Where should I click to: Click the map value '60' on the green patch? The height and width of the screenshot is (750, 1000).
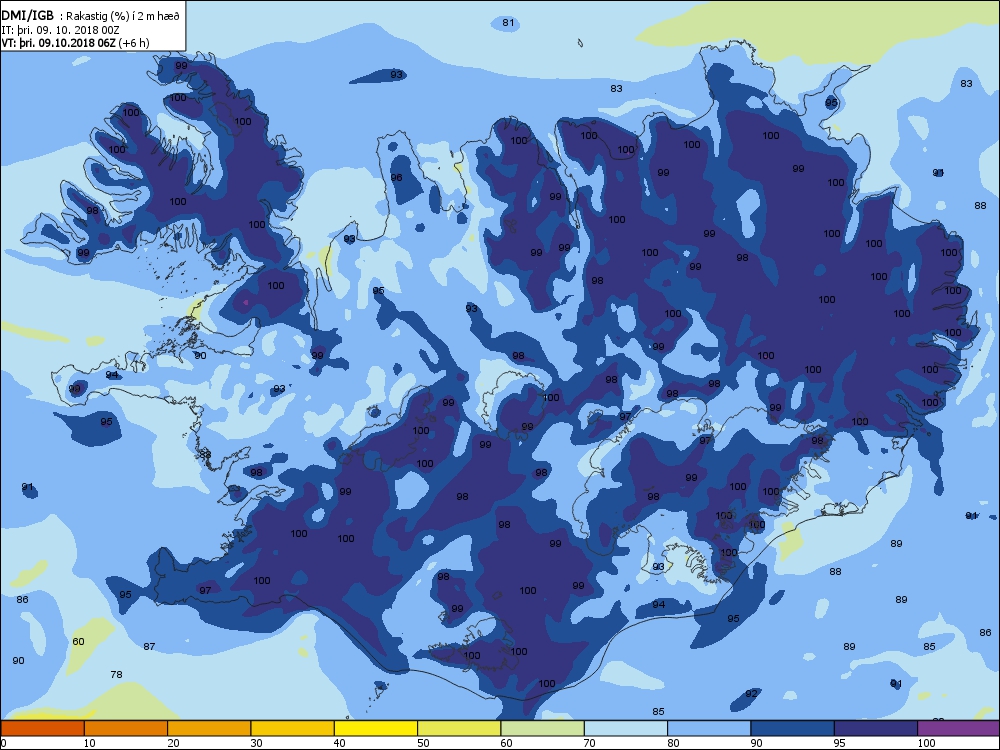coord(78,642)
